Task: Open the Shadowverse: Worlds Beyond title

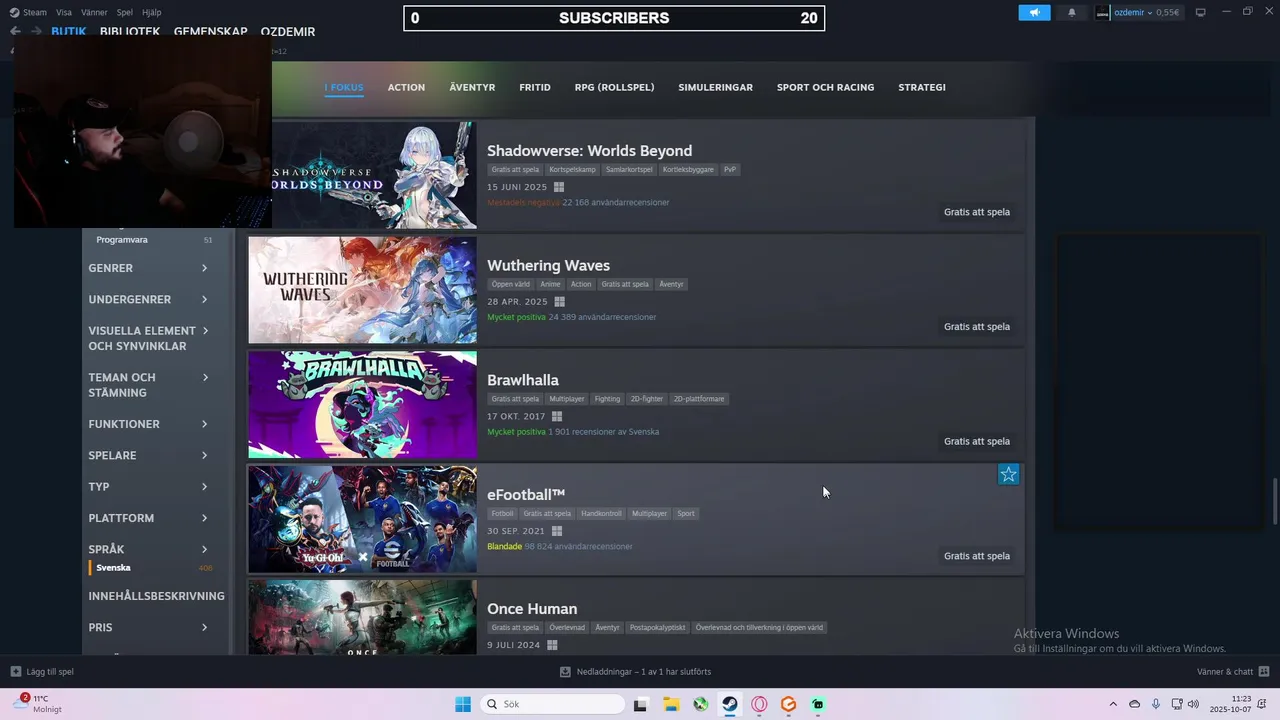Action: click(589, 151)
